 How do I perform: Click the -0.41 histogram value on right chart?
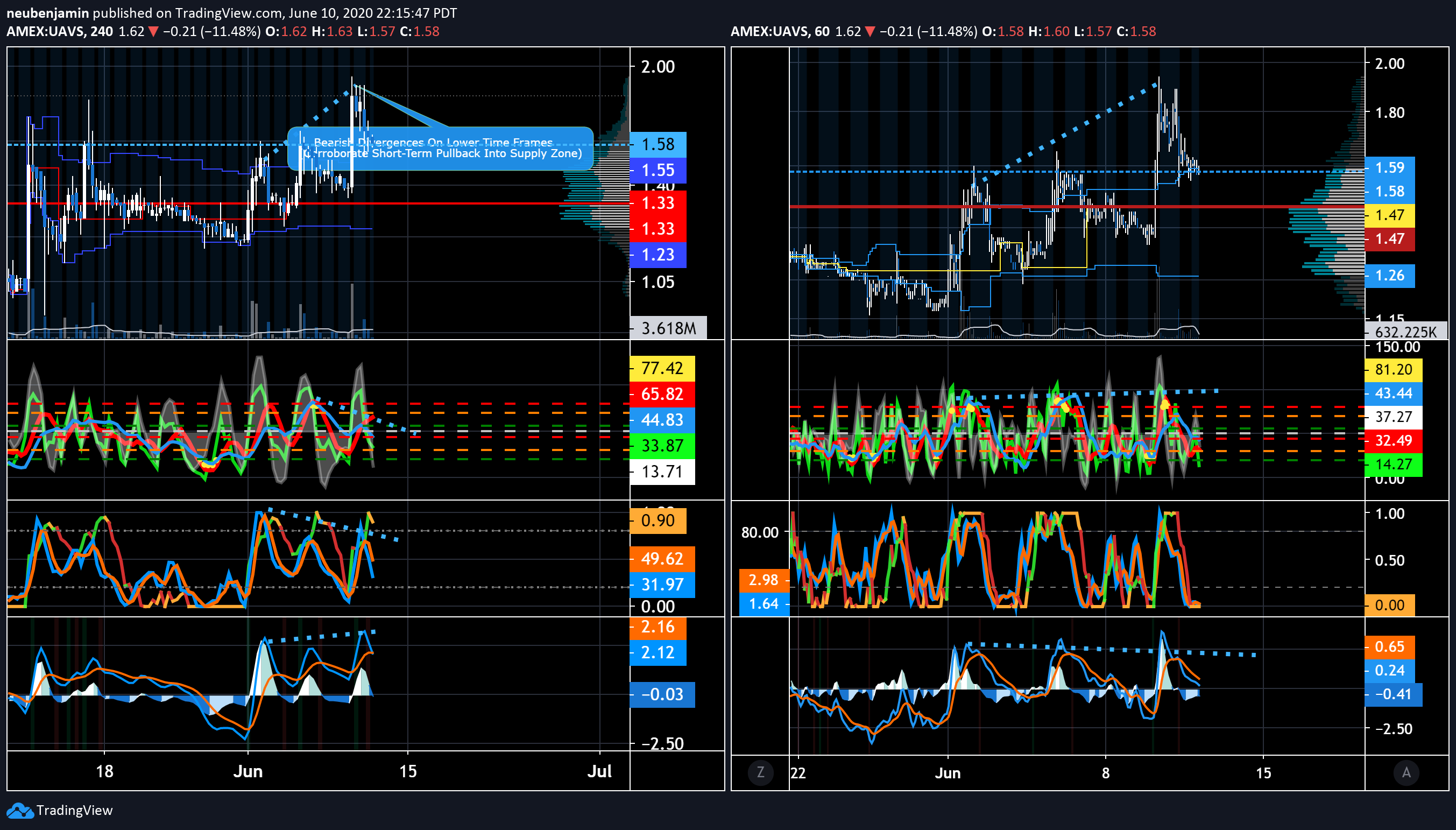(1394, 694)
